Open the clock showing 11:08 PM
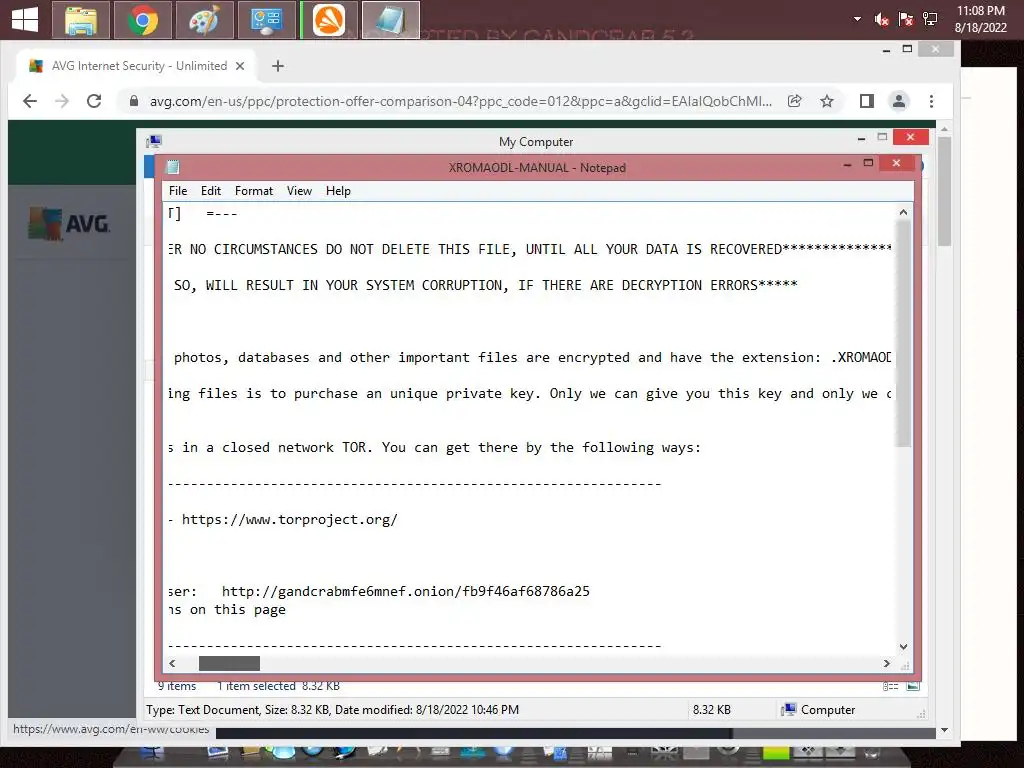This screenshot has width=1024, height=768. click(980, 19)
